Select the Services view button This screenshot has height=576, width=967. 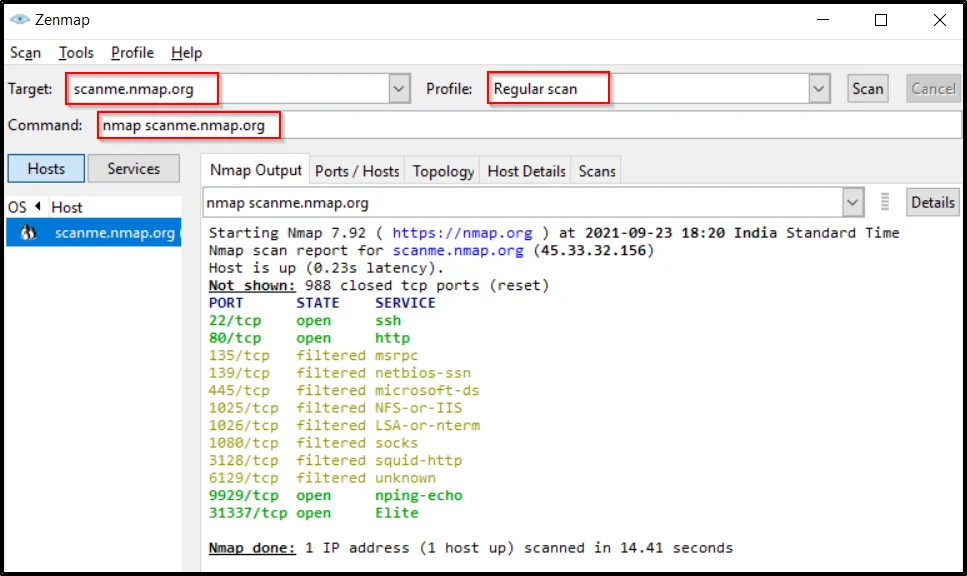(133, 169)
